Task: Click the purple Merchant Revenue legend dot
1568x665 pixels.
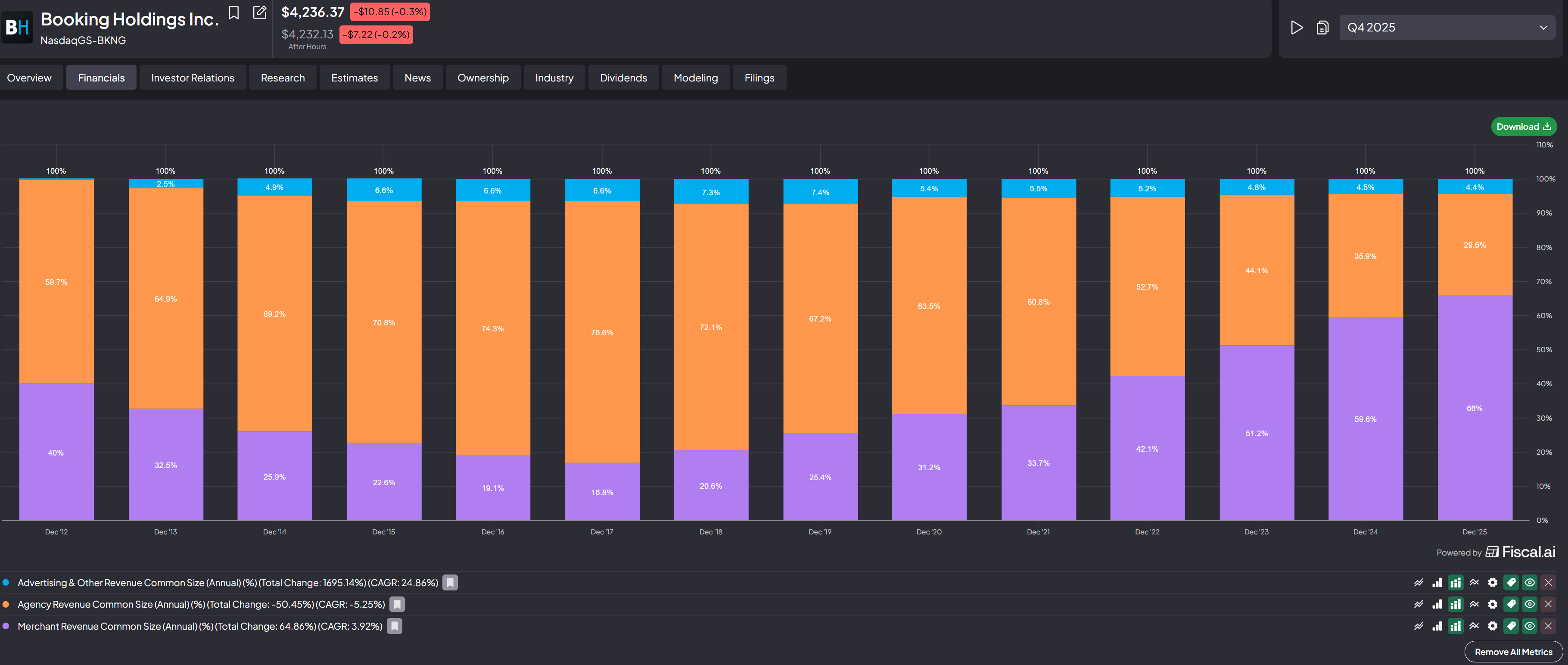Action: 6,626
